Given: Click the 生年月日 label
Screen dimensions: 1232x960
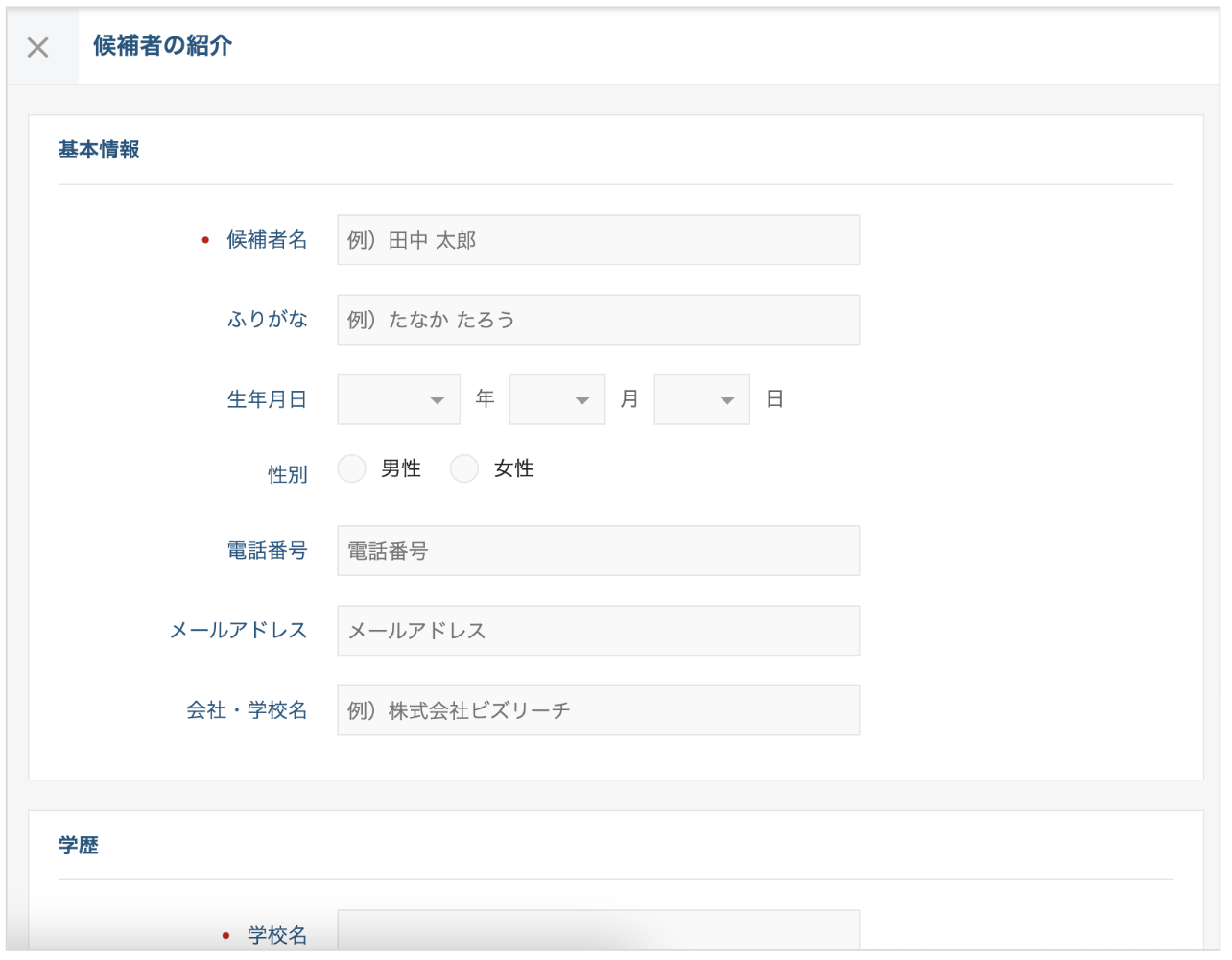Looking at the screenshot, I should click(x=267, y=399).
